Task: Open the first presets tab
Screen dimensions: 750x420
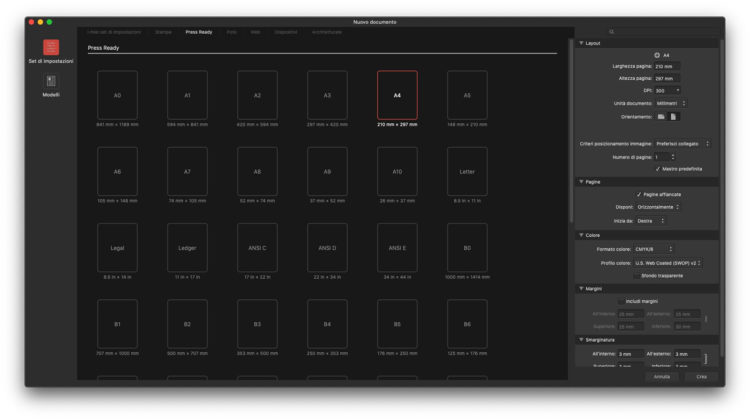Action: click(x=114, y=32)
